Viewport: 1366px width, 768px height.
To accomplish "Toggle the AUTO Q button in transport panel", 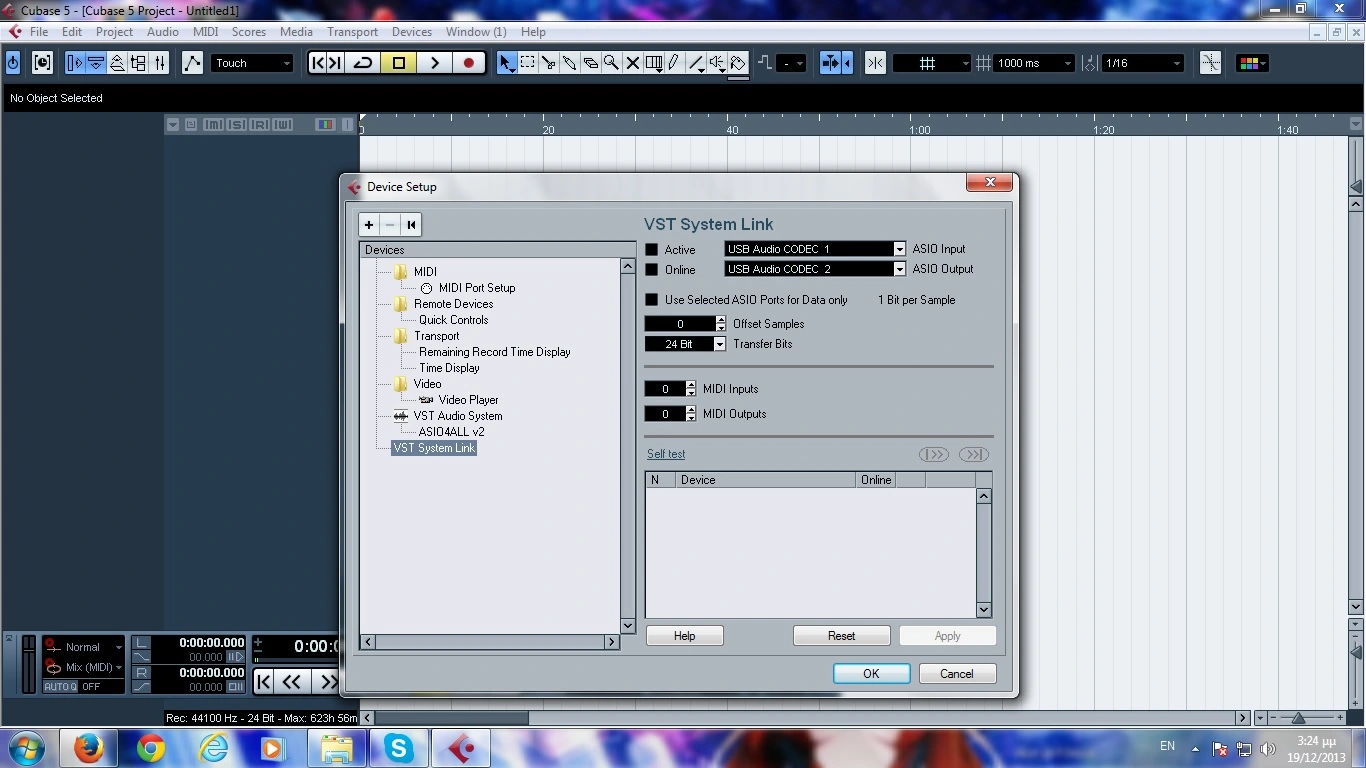I will coord(60,687).
